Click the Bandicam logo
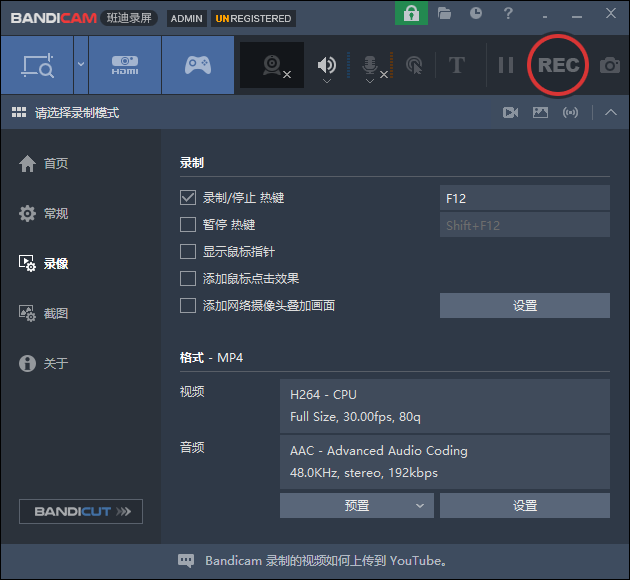This screenshot has height=580, width=630. 53,18
